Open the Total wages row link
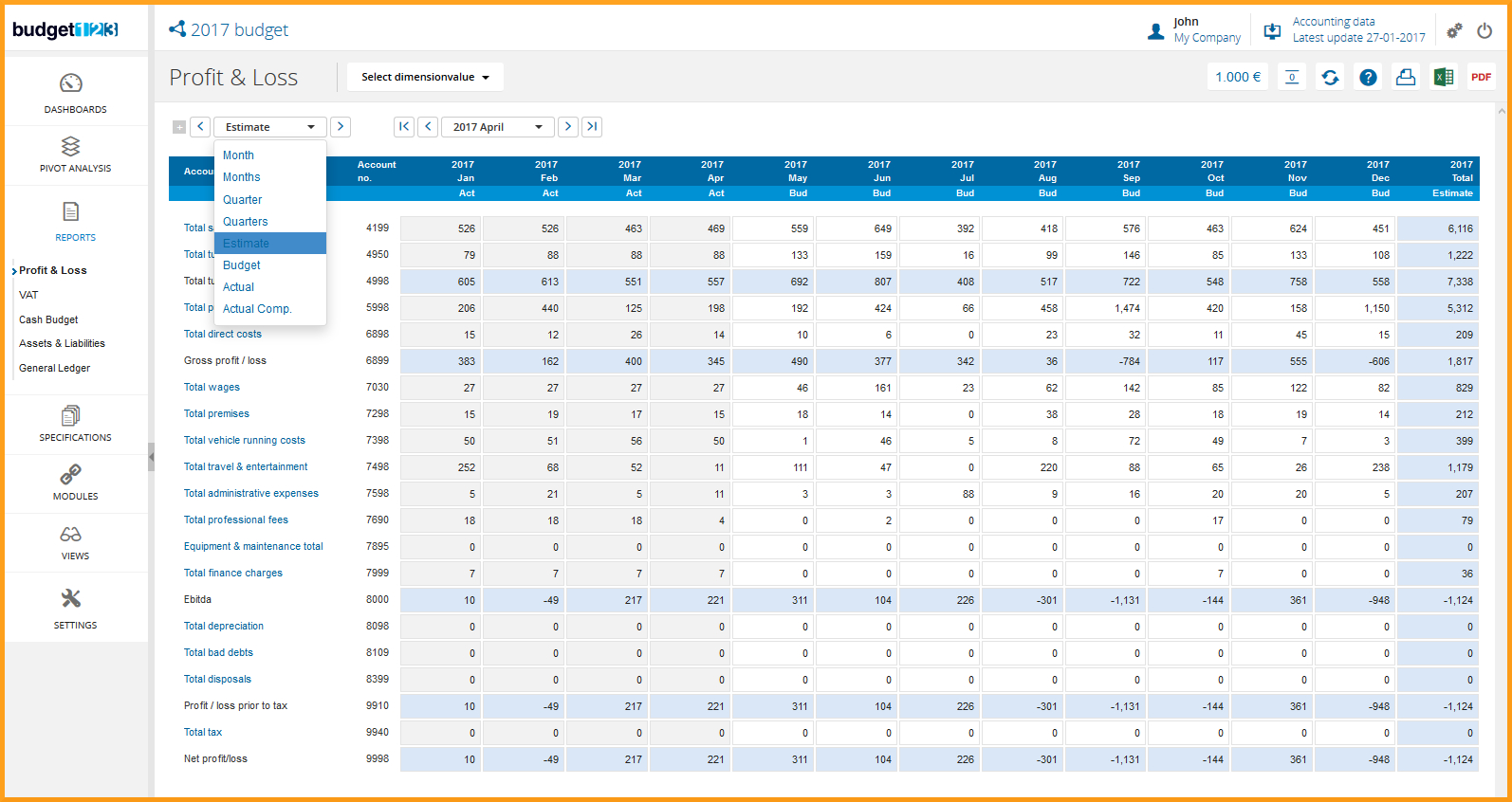This screenshot has height=802, width=1512. (212, 387)
